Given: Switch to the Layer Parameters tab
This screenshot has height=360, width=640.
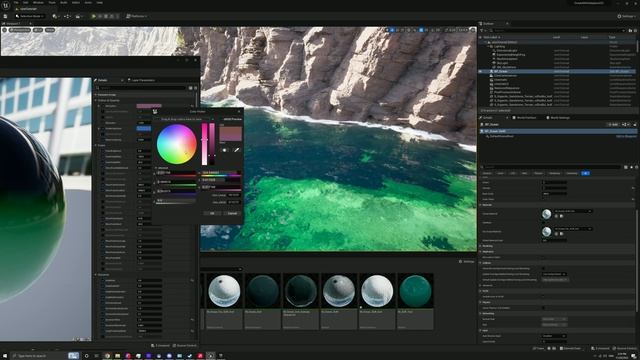Looking at the screenshot, I should click(141, 80).
